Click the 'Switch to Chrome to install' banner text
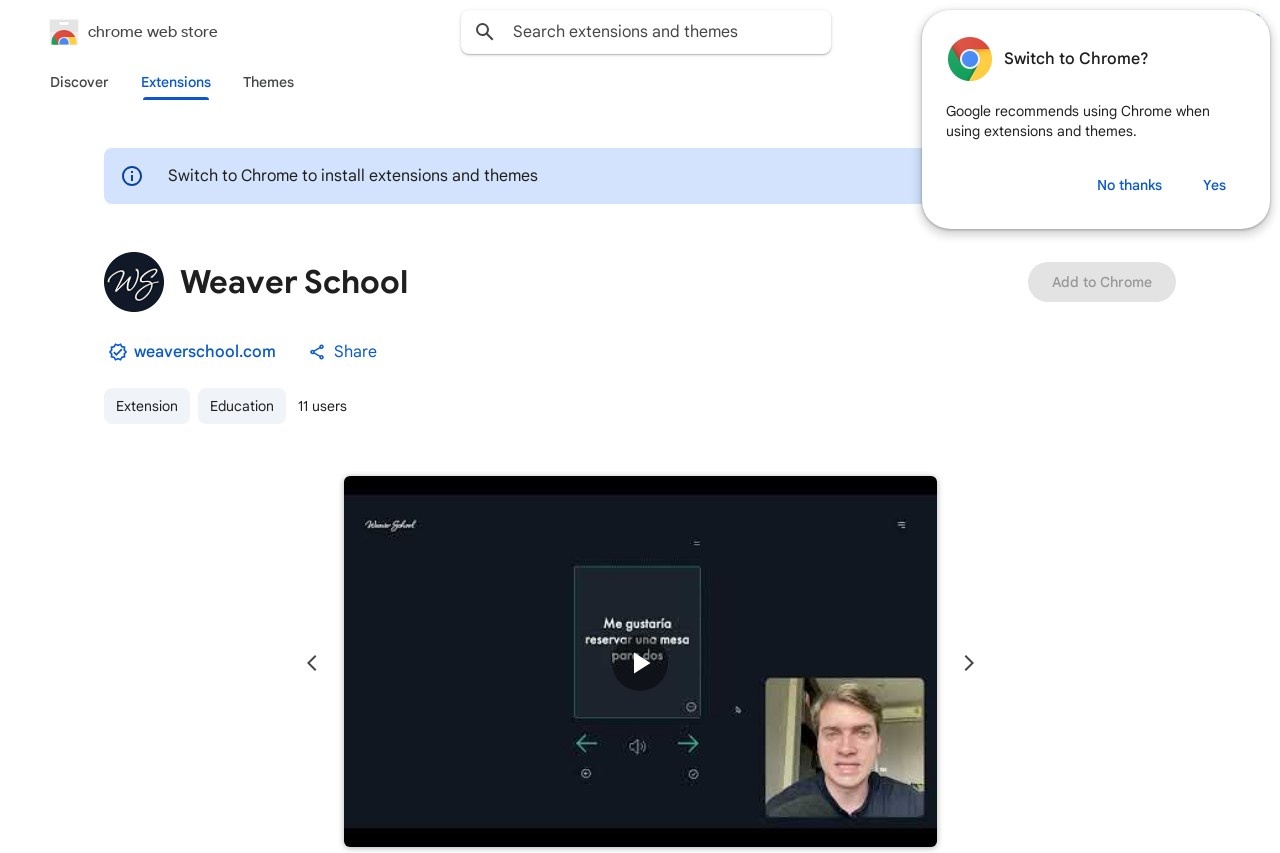 tap(353, 176)
